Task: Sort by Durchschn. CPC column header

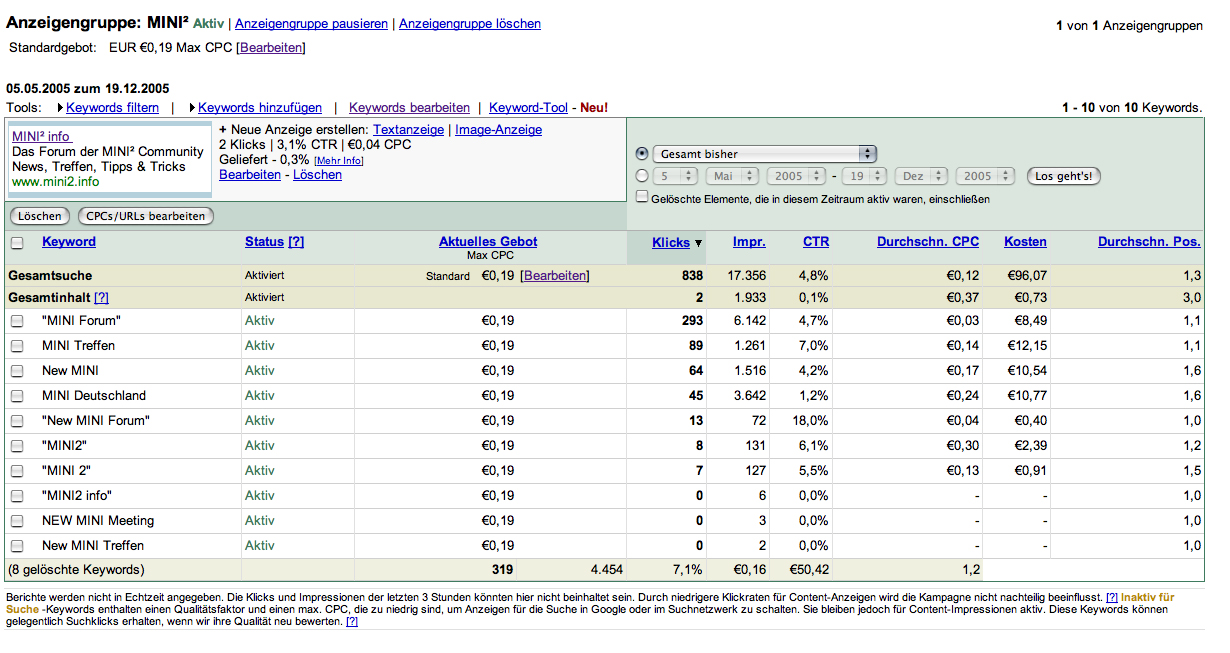Action: tap(928, 242)
